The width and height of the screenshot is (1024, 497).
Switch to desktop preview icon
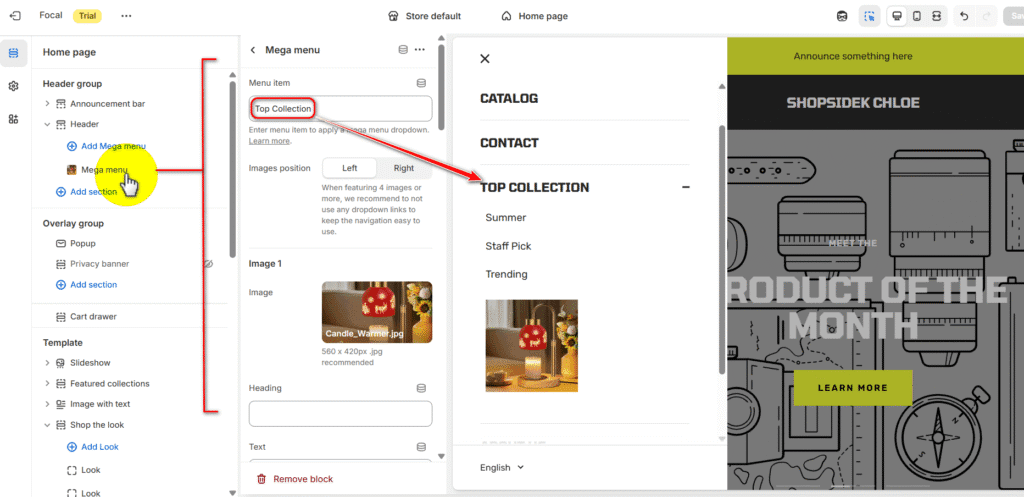click(897, 16)
